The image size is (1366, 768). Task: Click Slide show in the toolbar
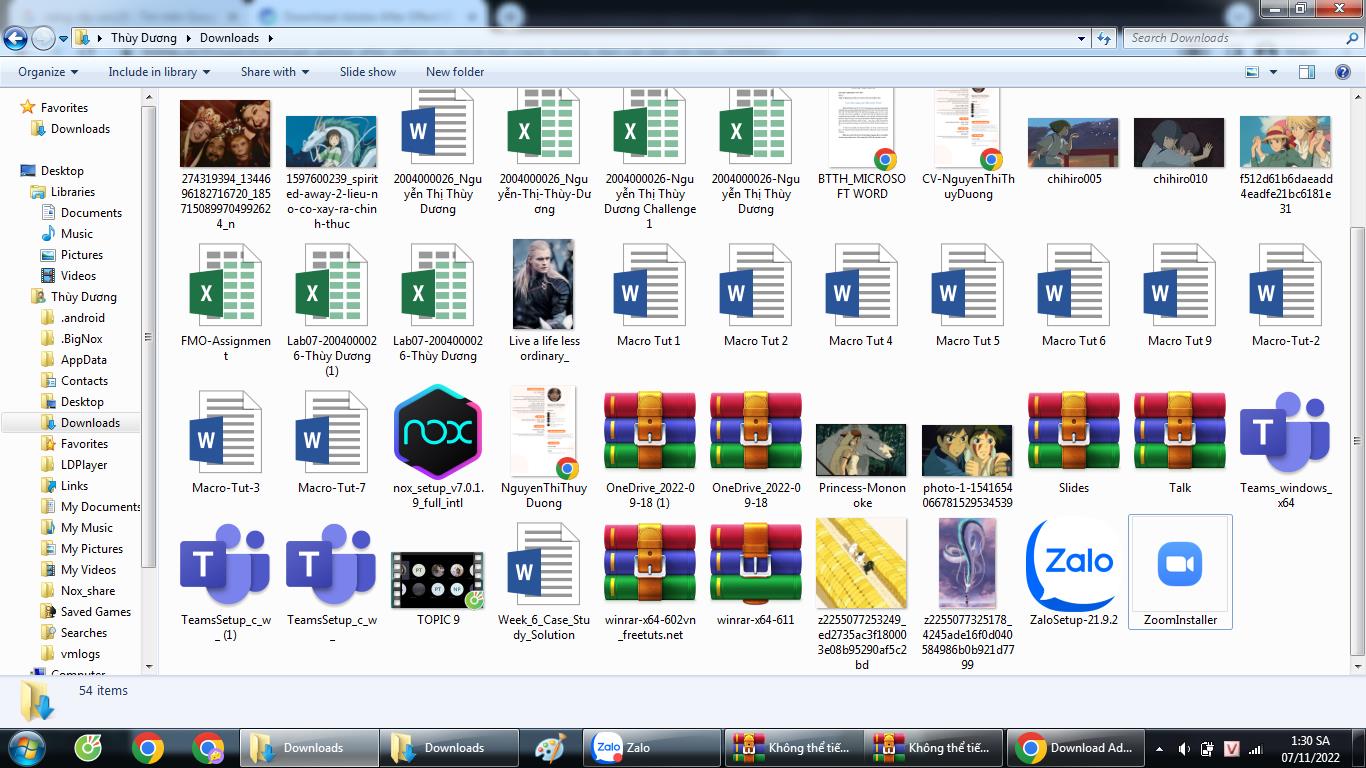pyautogui.click(x=367, y=72)
